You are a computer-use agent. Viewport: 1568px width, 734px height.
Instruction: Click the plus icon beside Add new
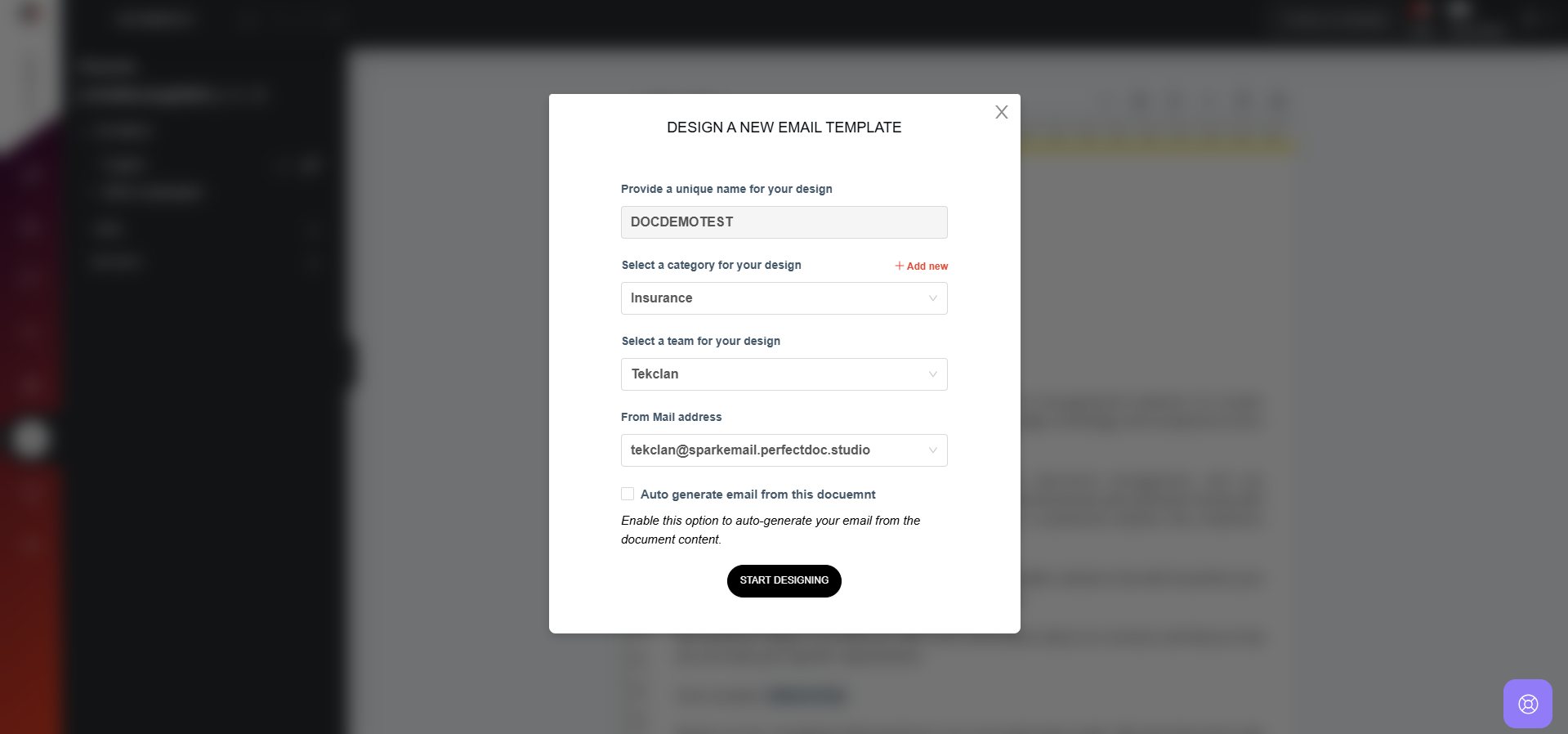(900, 266)
